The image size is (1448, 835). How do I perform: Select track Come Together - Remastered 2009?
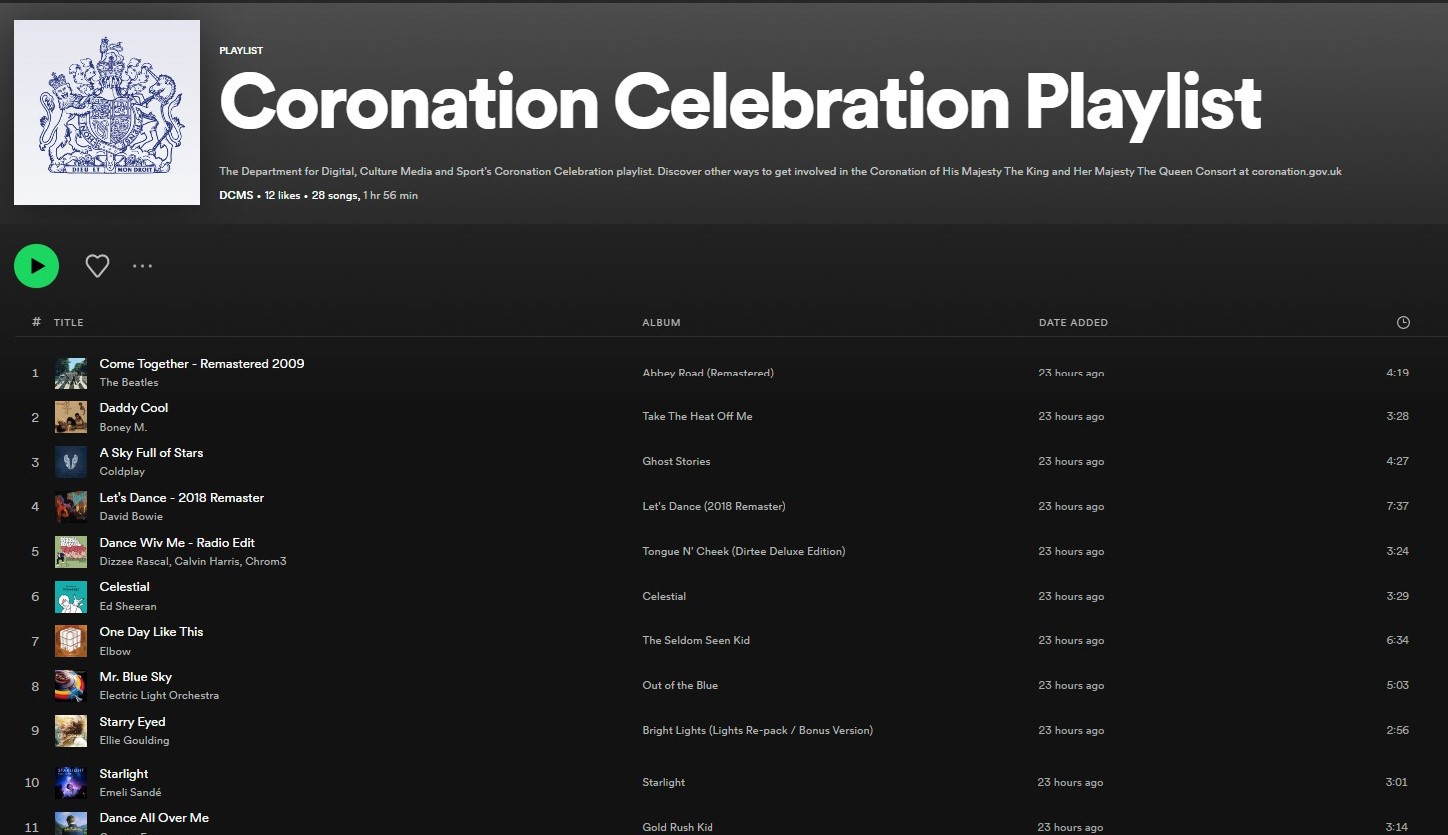point(202,364)
